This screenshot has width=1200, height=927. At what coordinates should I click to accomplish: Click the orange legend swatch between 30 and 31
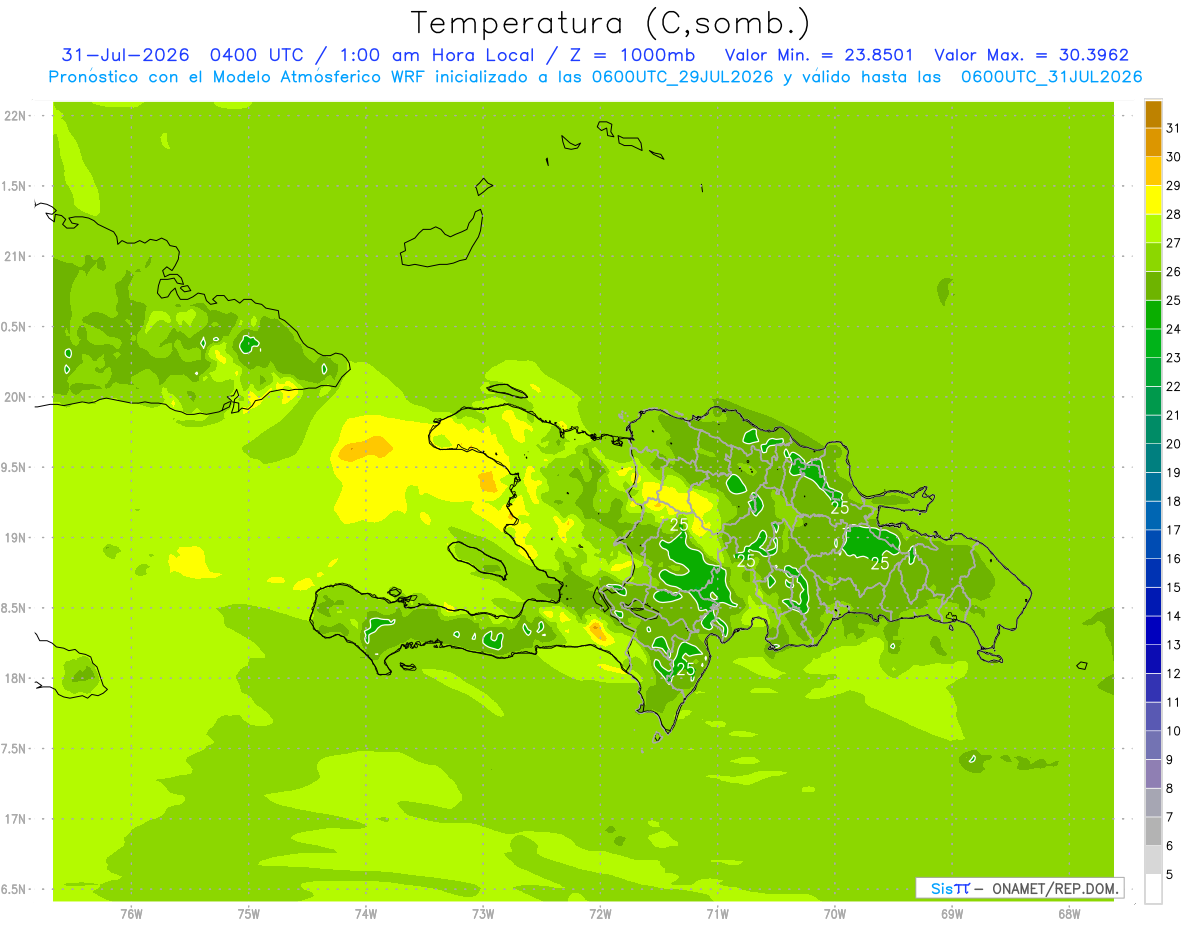point(1153,142)
